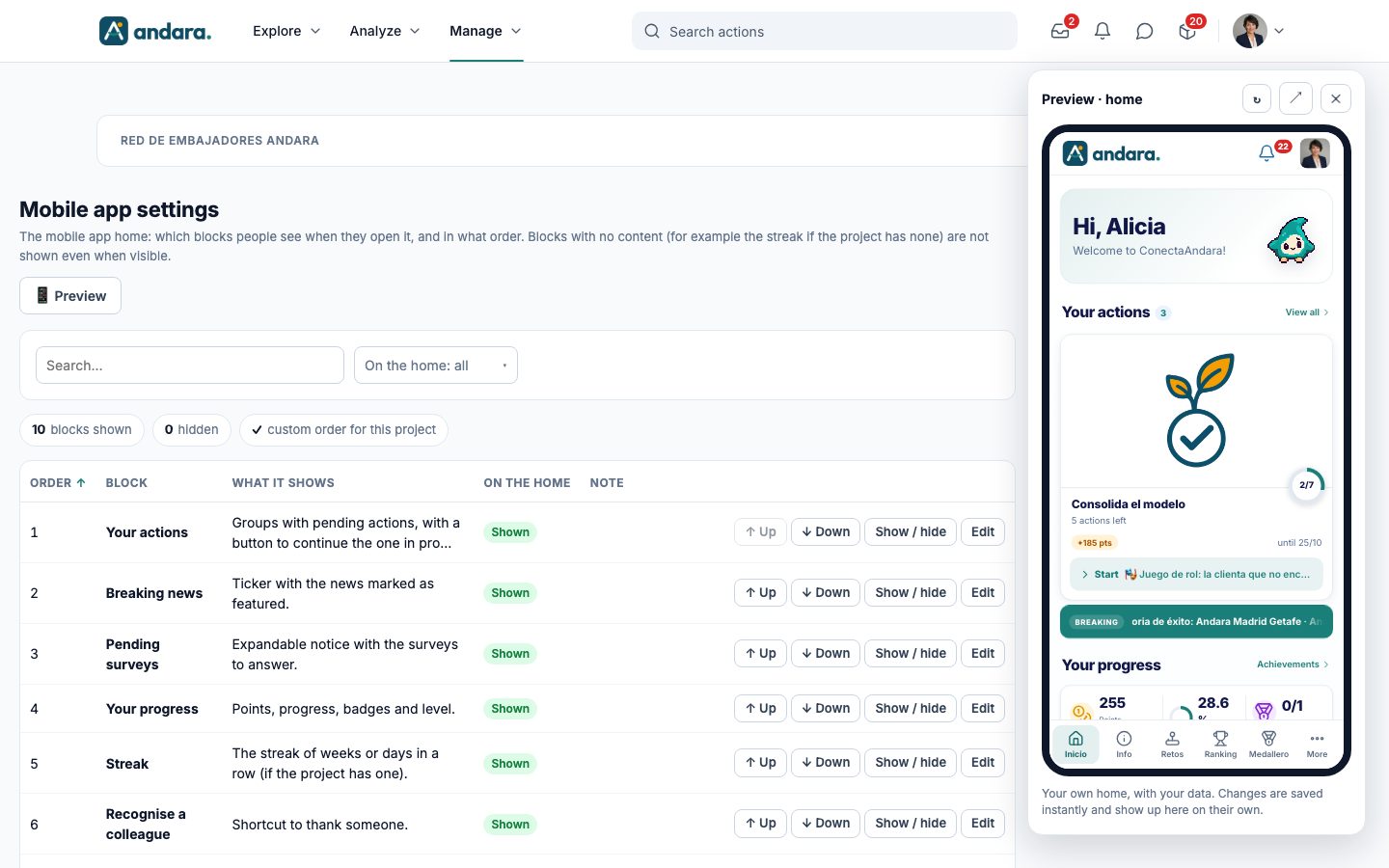Viewport: 1389px width, 868px height.
Task: Click the Preview button
Action: (x=70, y=296)
